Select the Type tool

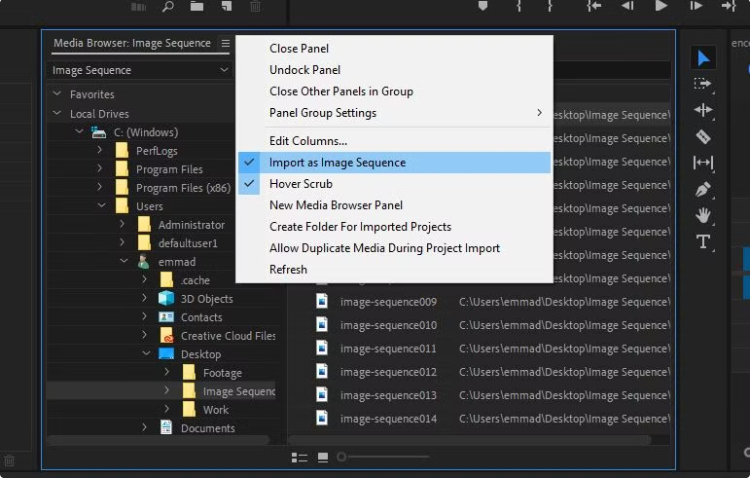703,241
